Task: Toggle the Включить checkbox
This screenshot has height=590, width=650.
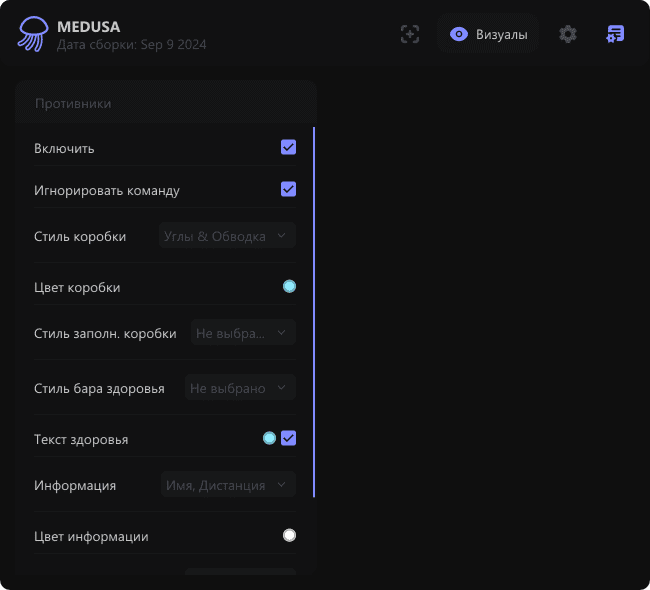Action: (x=288, y=148)
